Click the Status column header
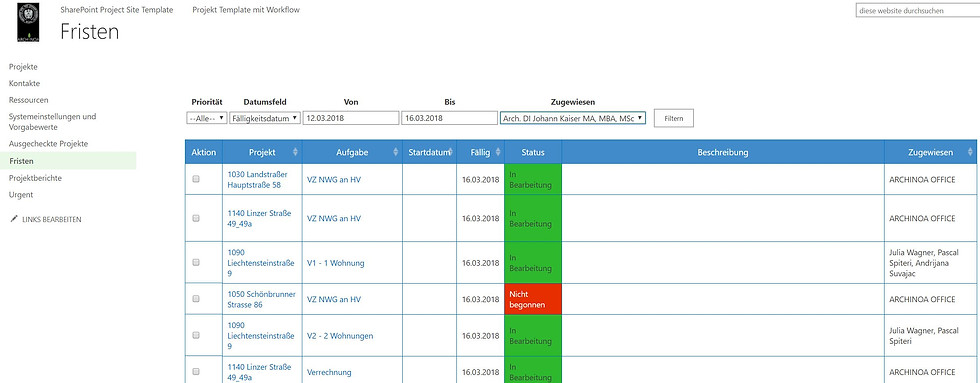 tap(533, 152)
